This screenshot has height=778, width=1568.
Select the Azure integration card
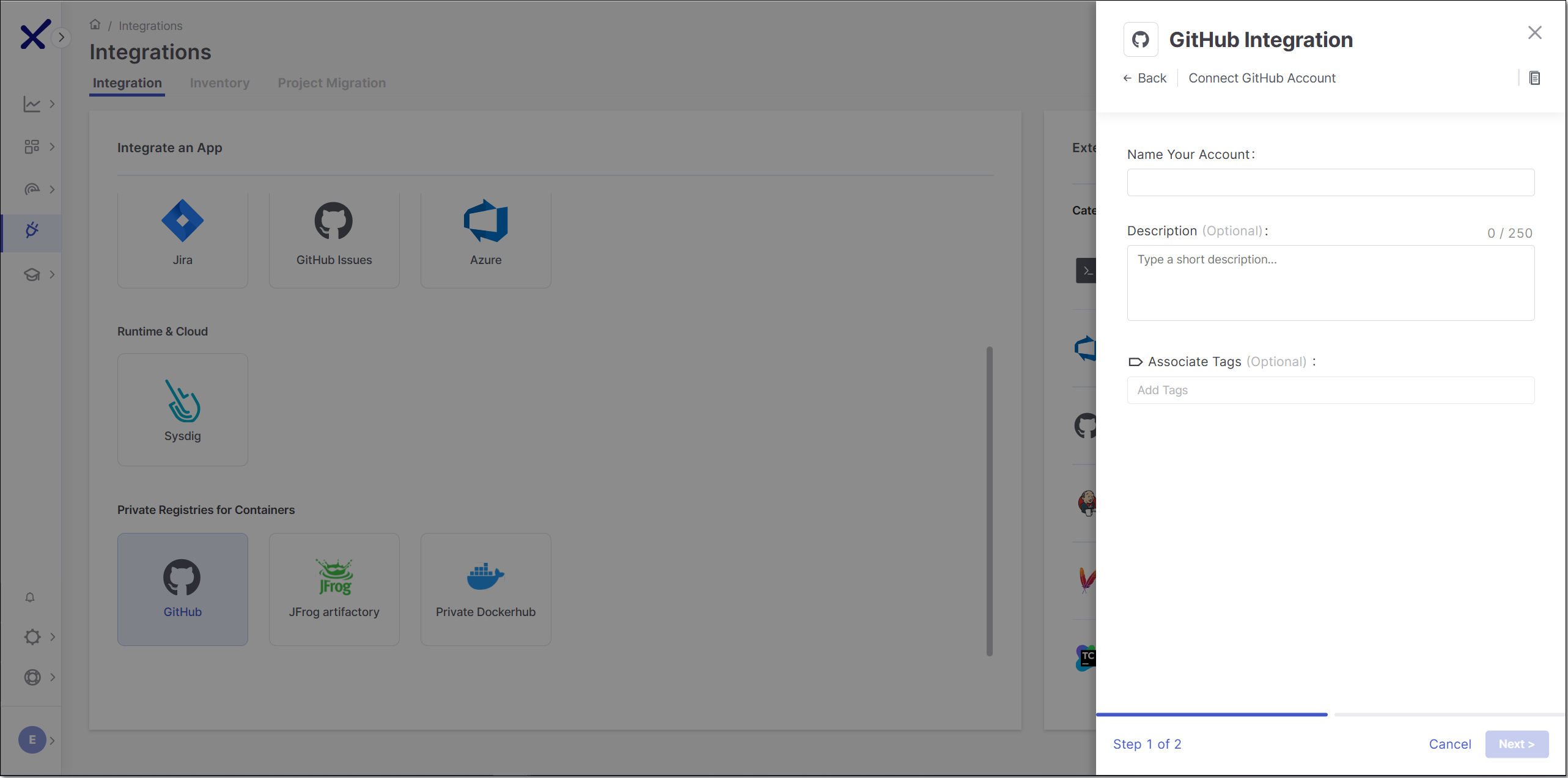485,240
